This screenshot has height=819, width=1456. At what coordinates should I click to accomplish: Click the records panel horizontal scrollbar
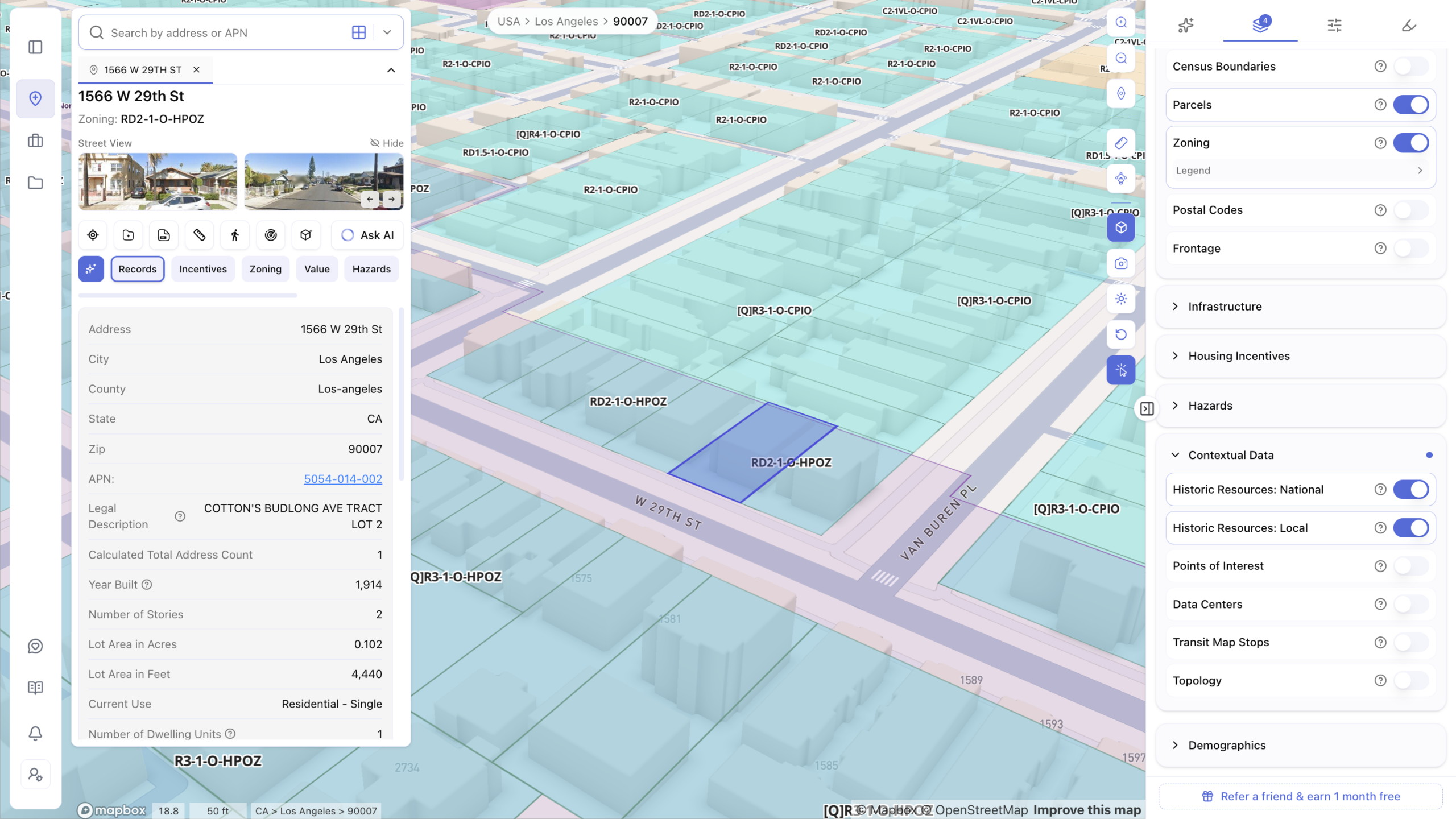click(x=188, y=296)
